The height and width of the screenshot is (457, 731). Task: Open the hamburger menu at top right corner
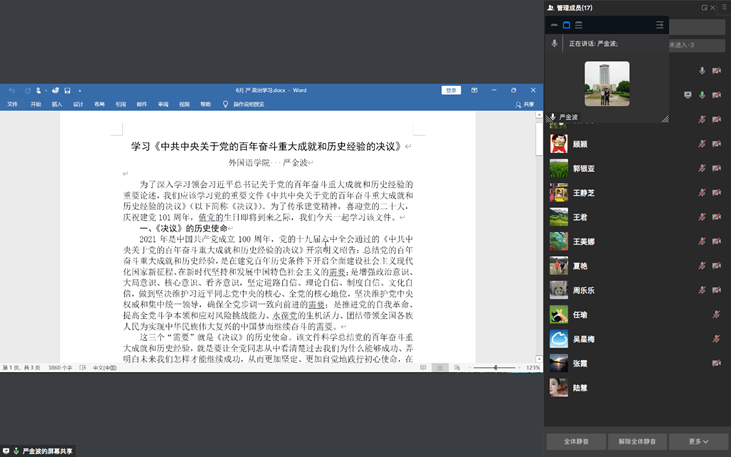click(x=724, y=7)
